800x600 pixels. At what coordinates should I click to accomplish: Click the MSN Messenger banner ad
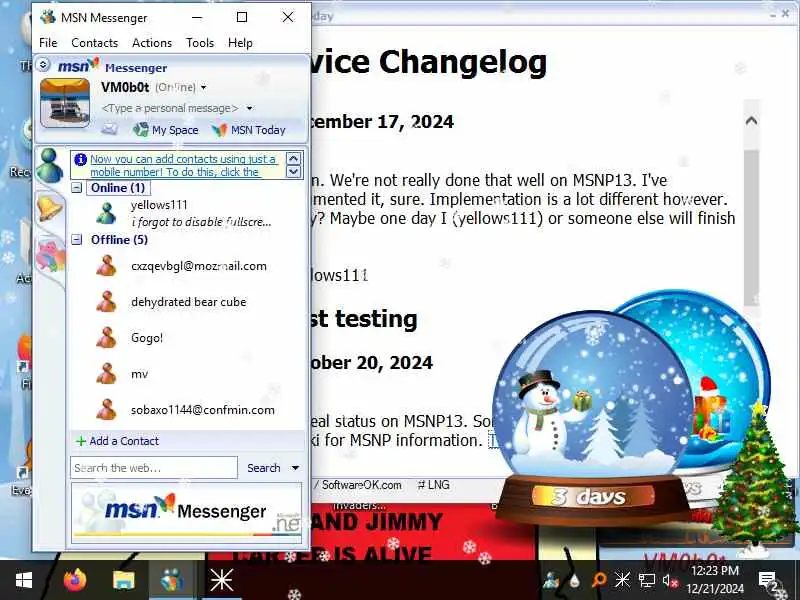[x=187, y=512]
